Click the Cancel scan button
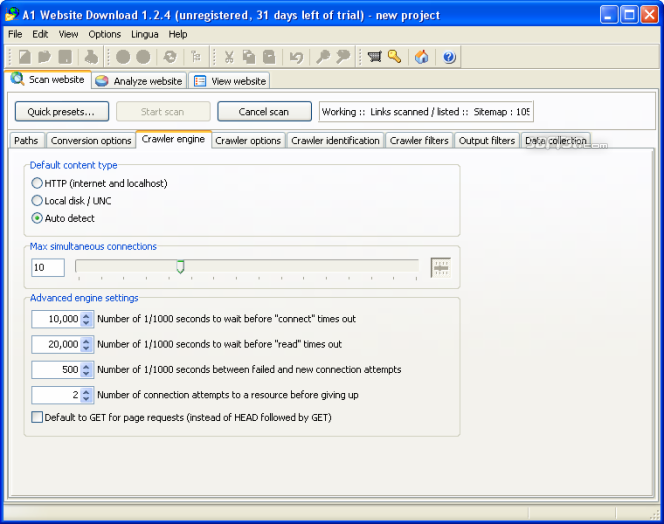664x524 pixels. tap(264, 111)
